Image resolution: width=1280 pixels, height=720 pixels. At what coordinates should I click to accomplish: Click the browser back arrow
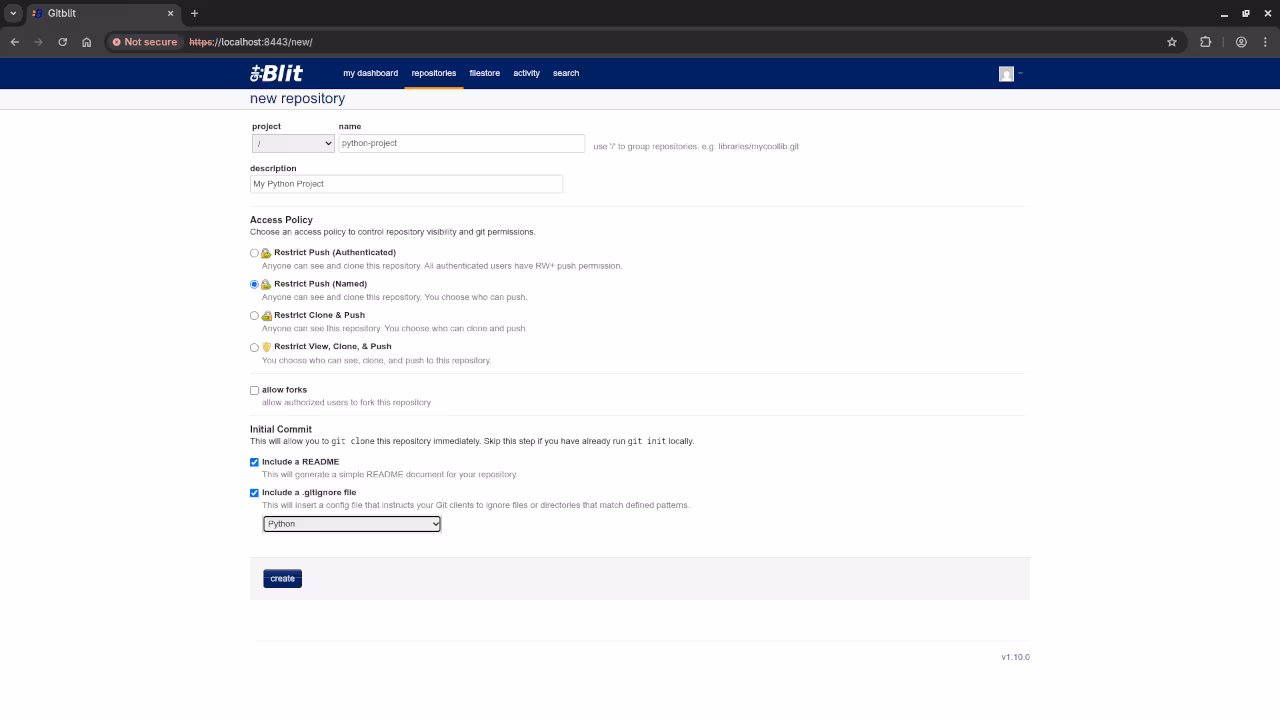tap(15, 42)
